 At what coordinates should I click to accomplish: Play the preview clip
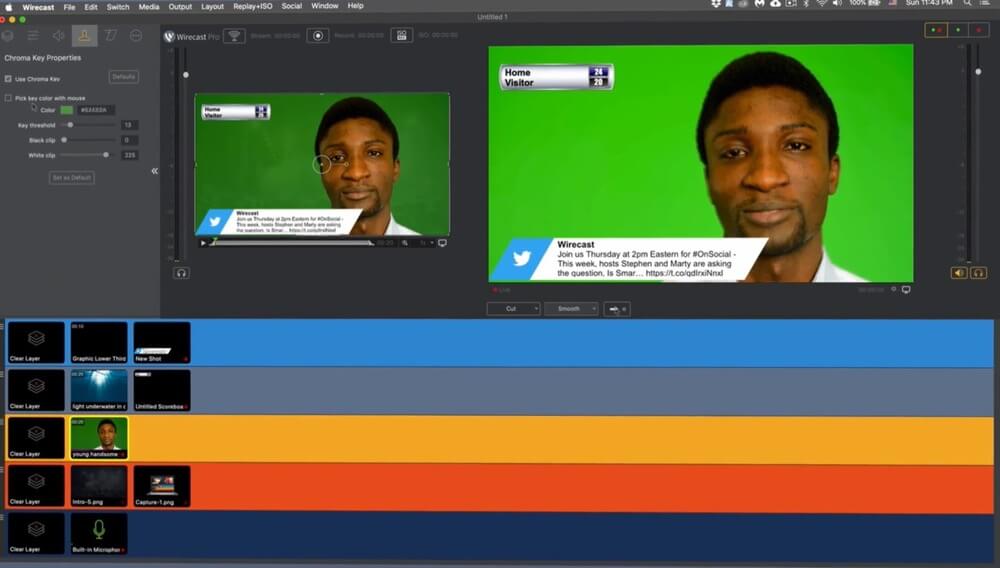coord(203,243)
